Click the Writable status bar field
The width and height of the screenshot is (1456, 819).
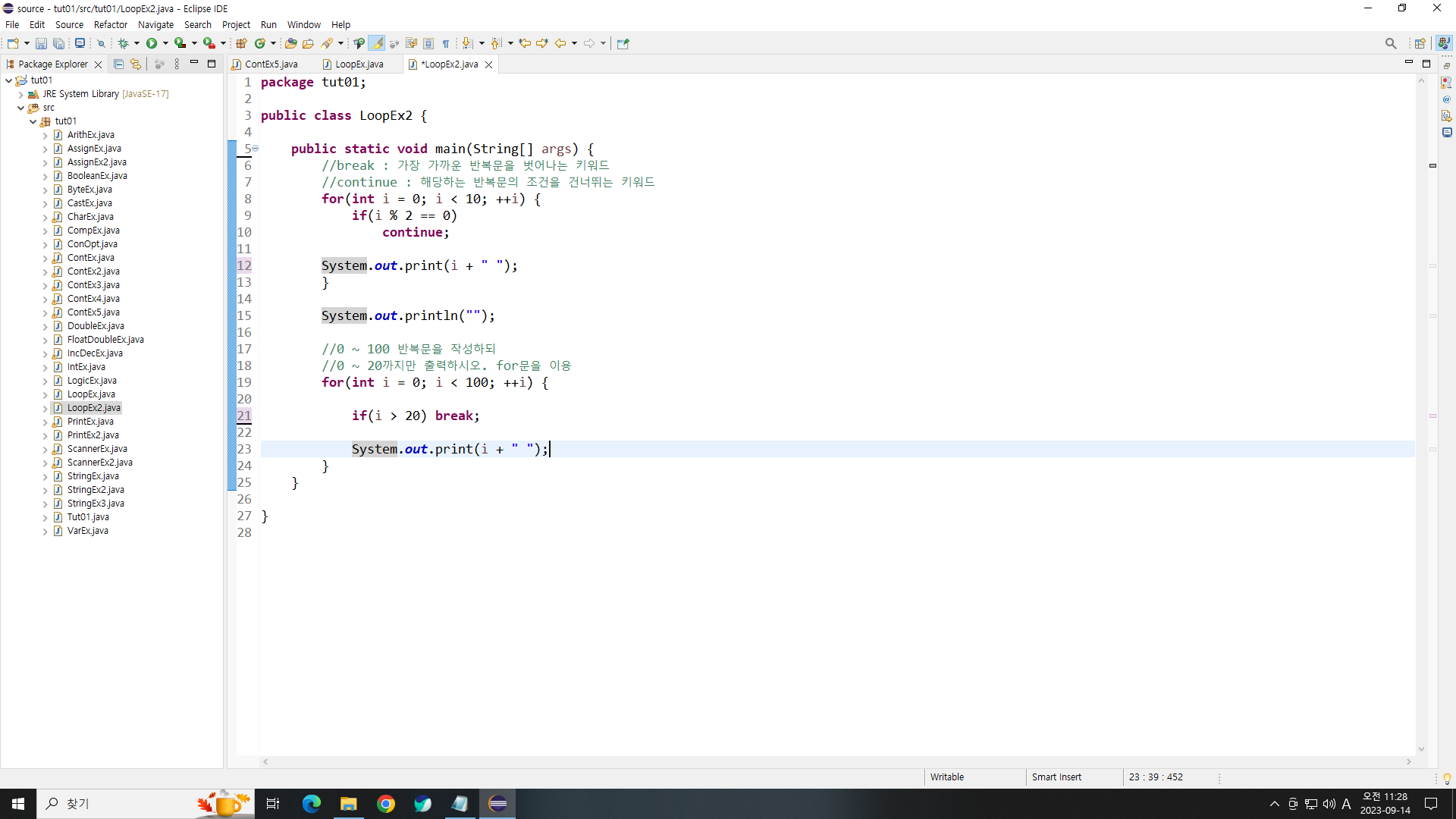pyautogui.click(x=947, y=777)
